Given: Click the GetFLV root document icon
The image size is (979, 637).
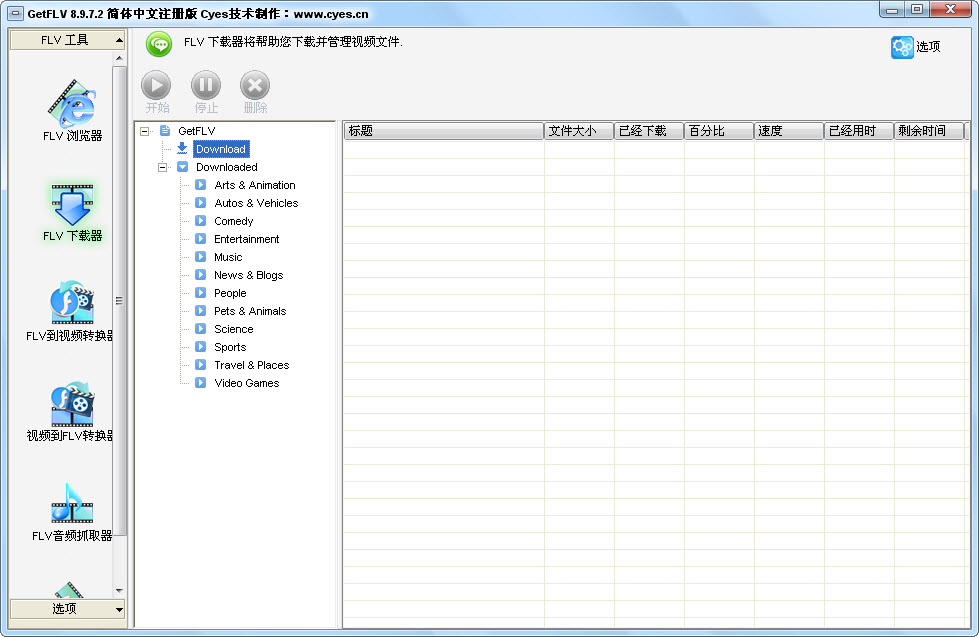Looking at the screenshot, I should click(165, 131).
